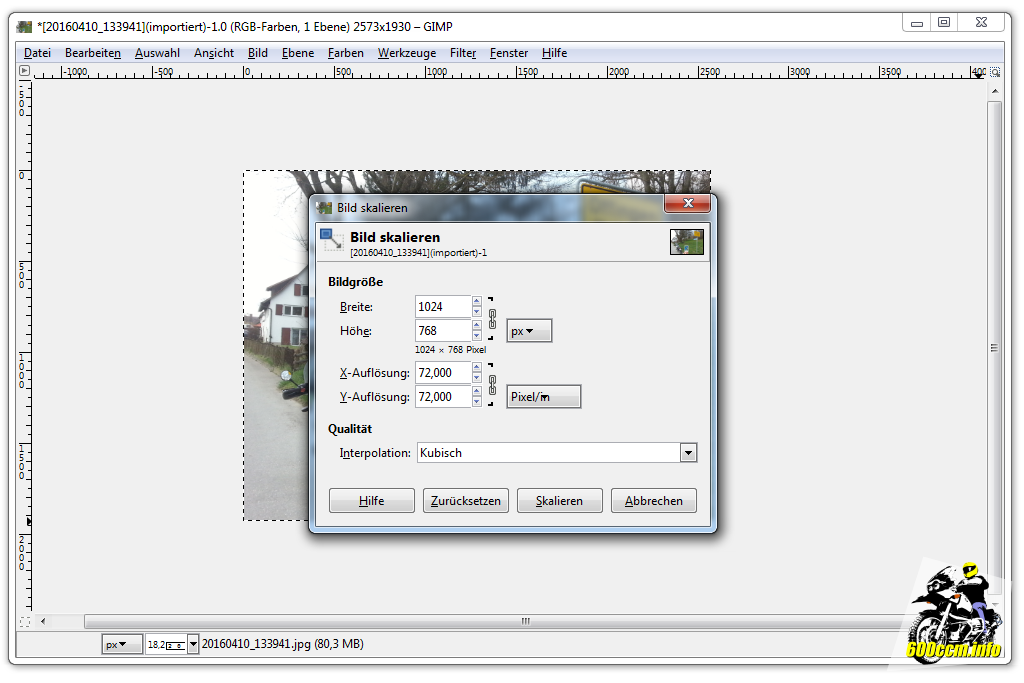Toggle quick mask icon at bottom left
The image size is (1024, 683).
point(25,621)
